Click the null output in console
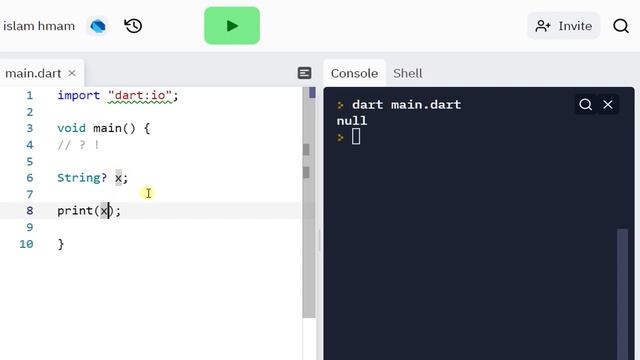This screenshot has width=640, height=360. click(x=352, y=121)
